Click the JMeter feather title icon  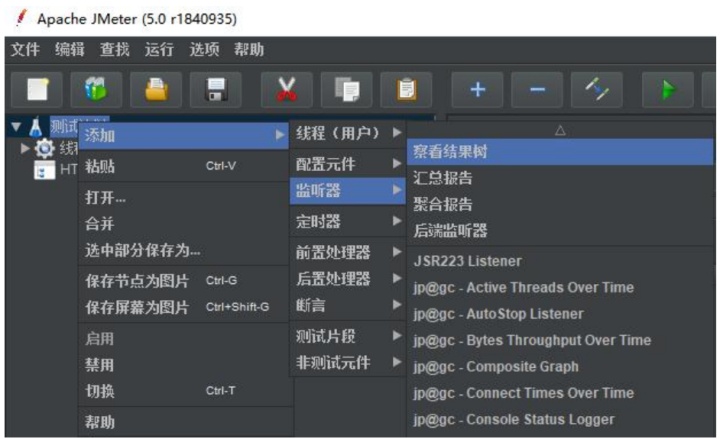[22, 18]
